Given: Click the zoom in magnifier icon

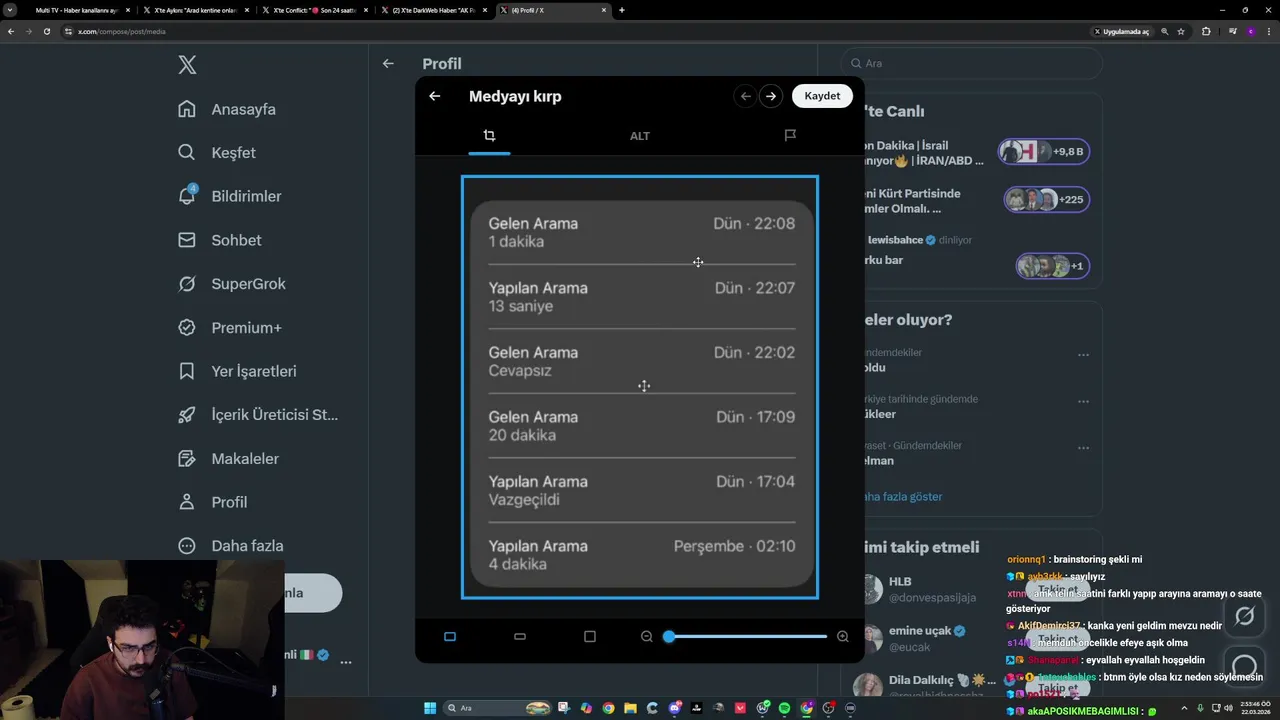Looking at the screenshot, I should tap(843, 636).
